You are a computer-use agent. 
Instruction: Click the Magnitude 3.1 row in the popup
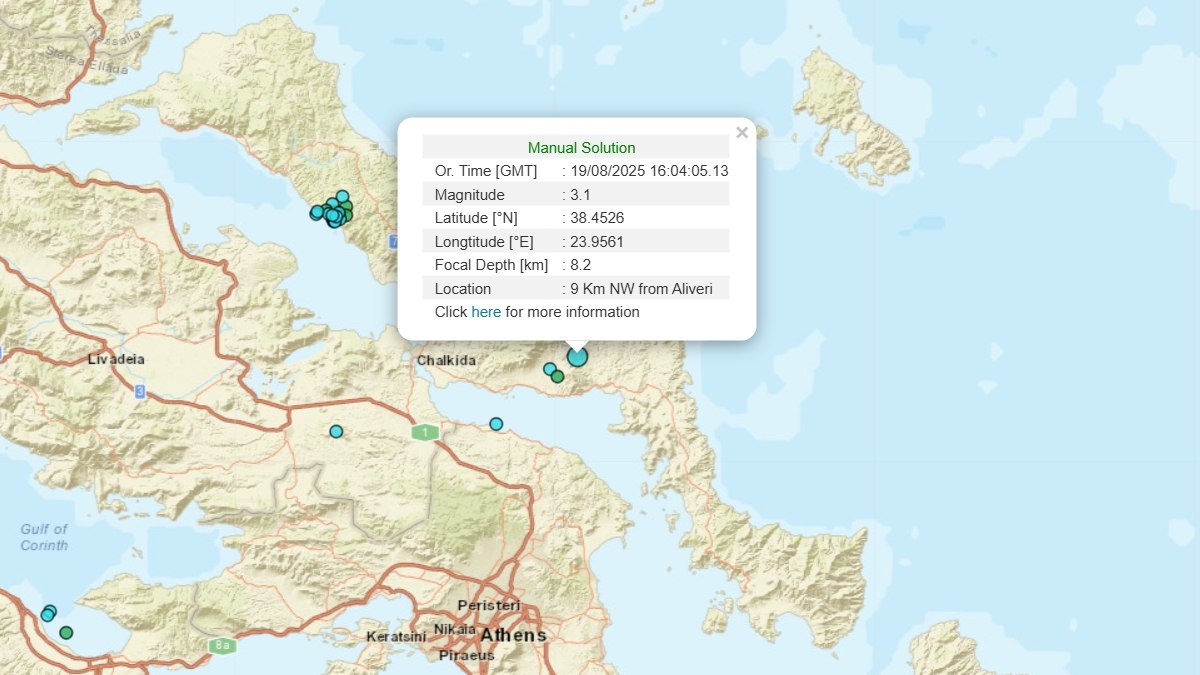click(575, 195)
